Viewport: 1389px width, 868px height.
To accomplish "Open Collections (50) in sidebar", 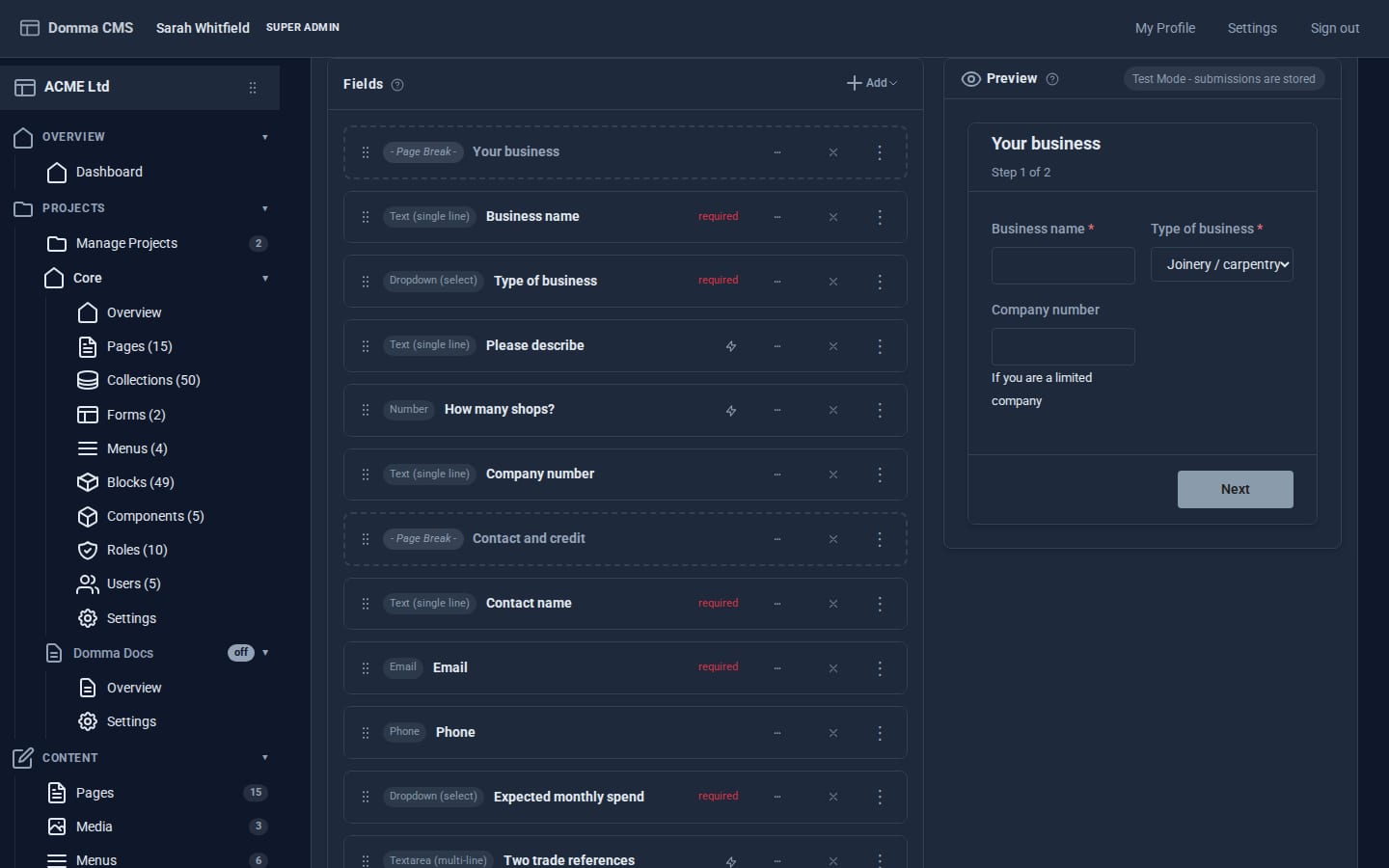I will [x=153, y=380].
